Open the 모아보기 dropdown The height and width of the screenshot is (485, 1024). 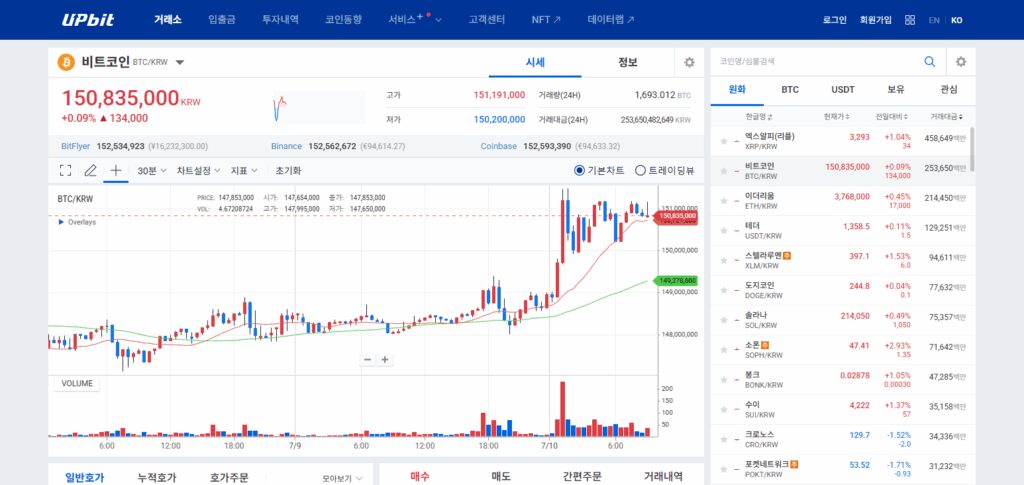pos(342,478)
